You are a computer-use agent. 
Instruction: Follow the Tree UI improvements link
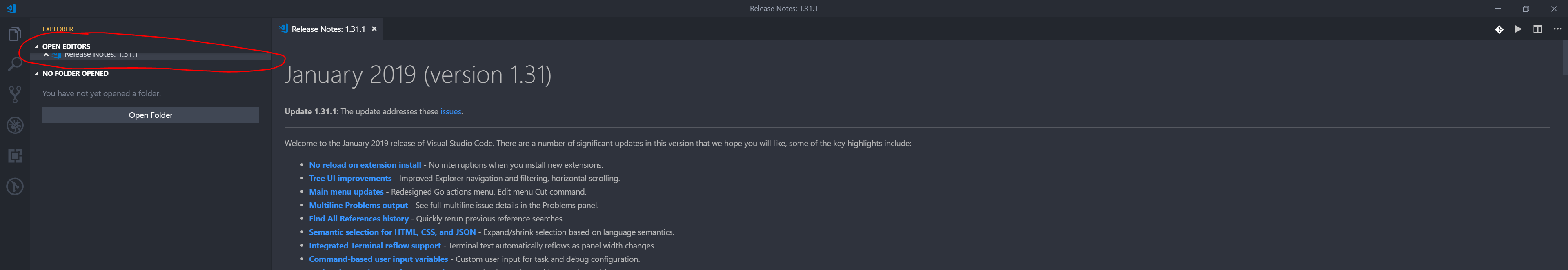click(350, 178)
